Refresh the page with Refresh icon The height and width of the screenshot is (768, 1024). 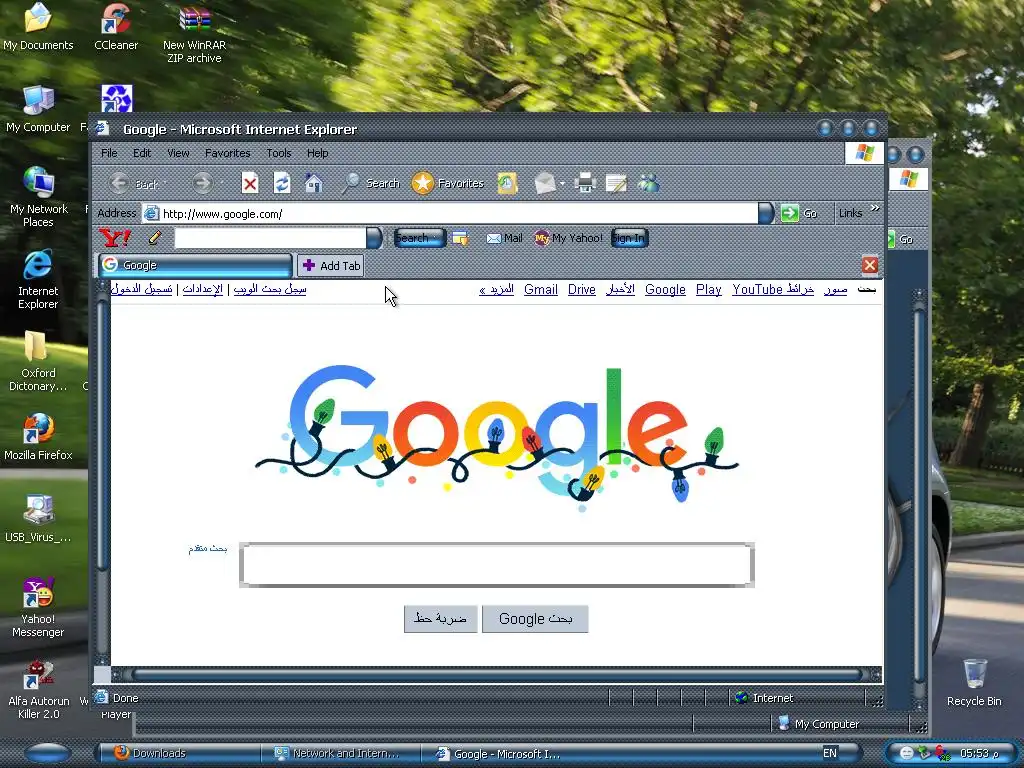282,184
